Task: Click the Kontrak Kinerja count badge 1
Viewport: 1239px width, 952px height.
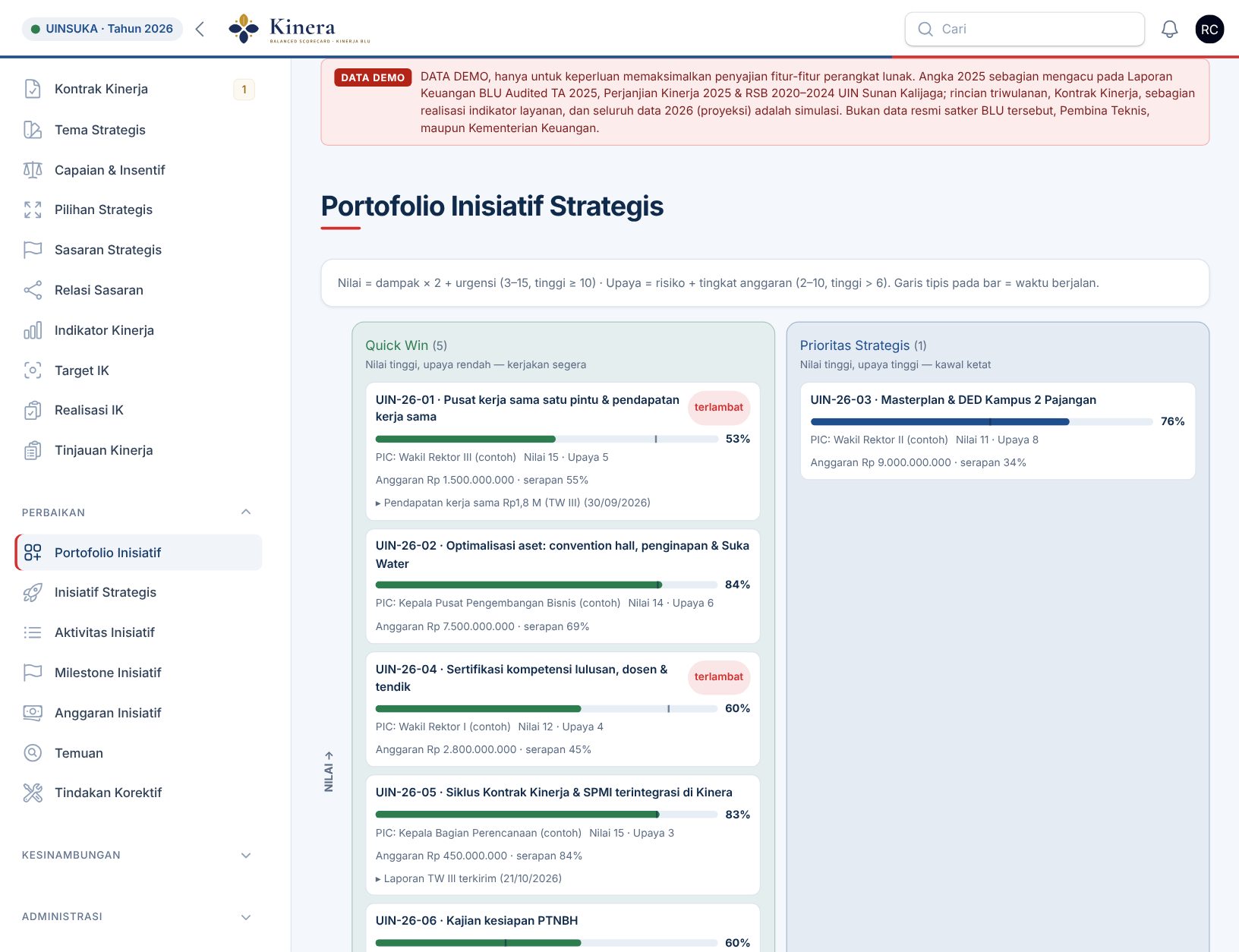Action: [244, 90]
